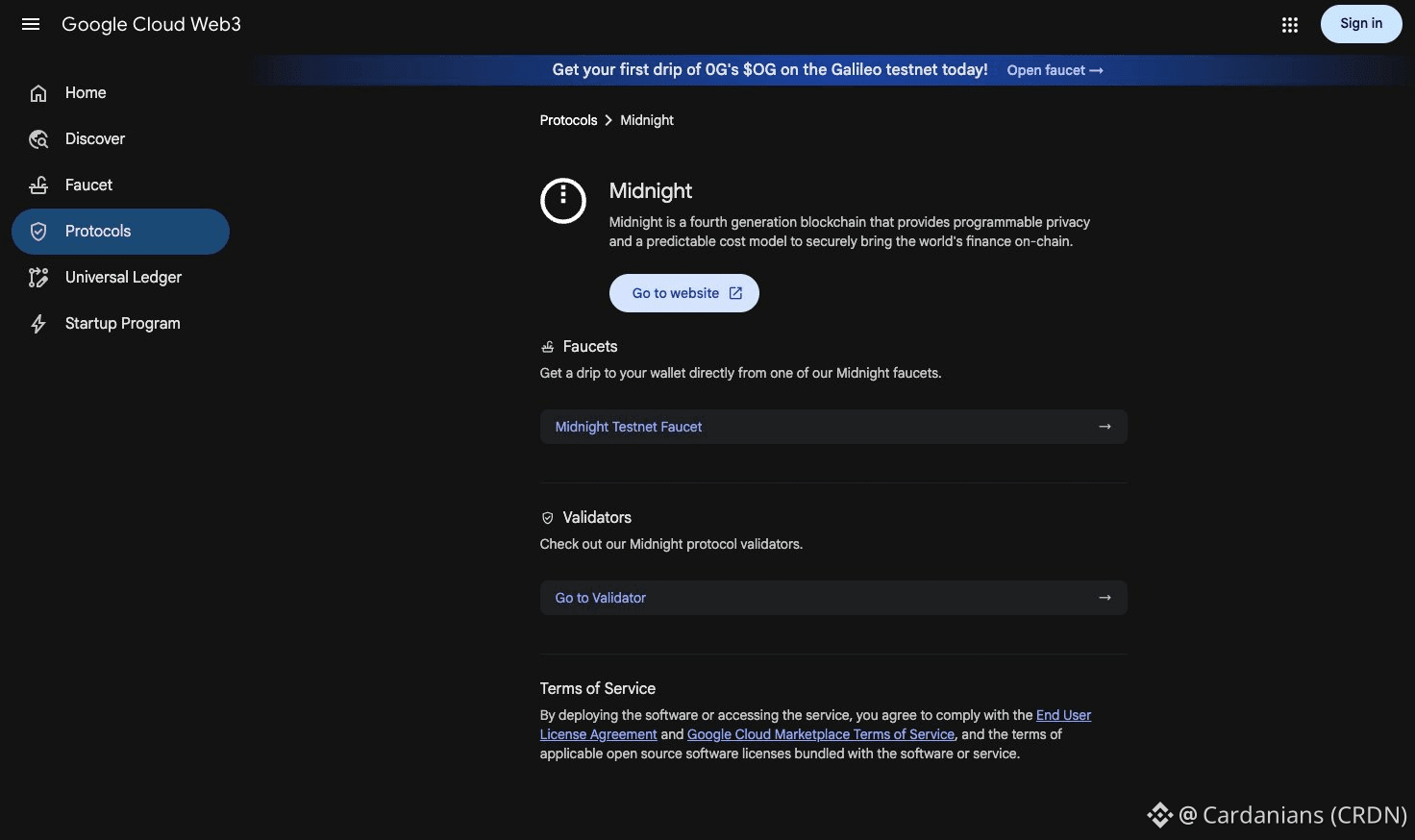Click the Startup Program lightning icon
The width and height of the screenshot is (1415, 840).
[38, 324]
